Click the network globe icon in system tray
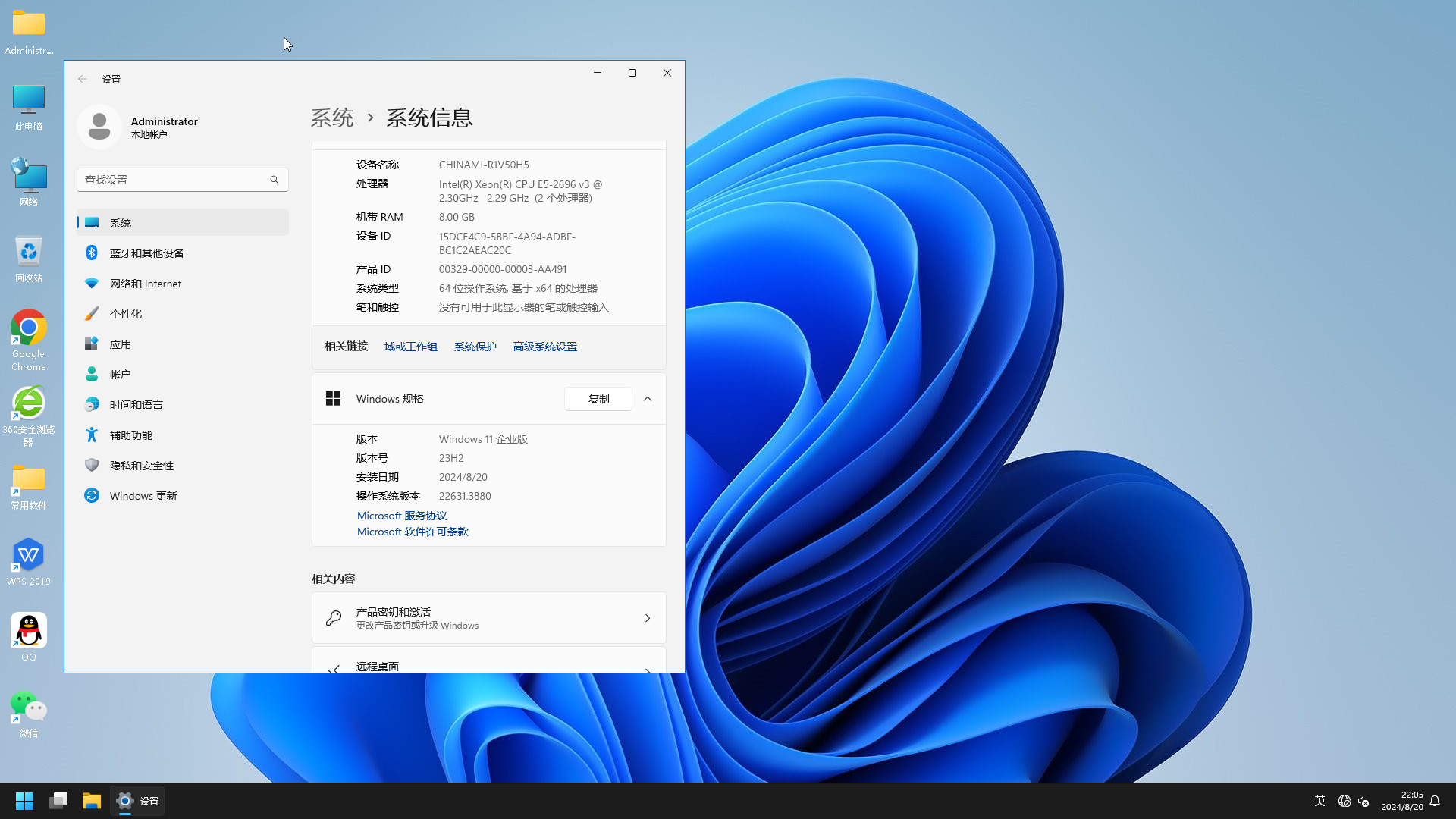The image size is (1456, 819). [x=1345, y=801]
